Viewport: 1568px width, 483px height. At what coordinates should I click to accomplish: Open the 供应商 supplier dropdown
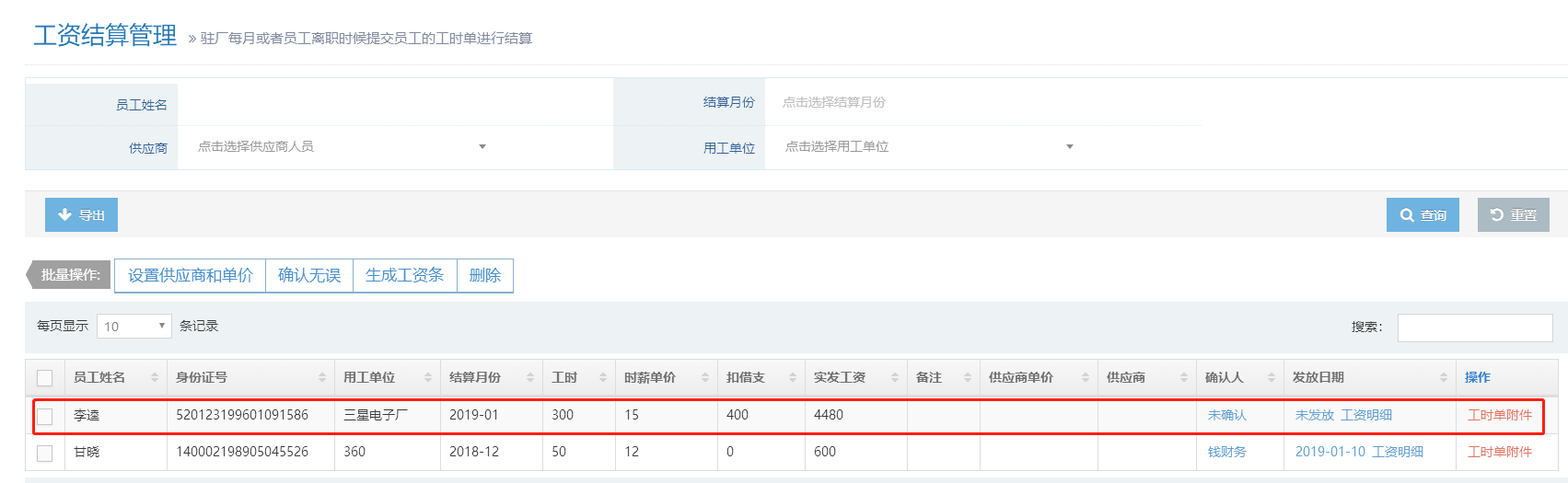click(x=341, y=147)
